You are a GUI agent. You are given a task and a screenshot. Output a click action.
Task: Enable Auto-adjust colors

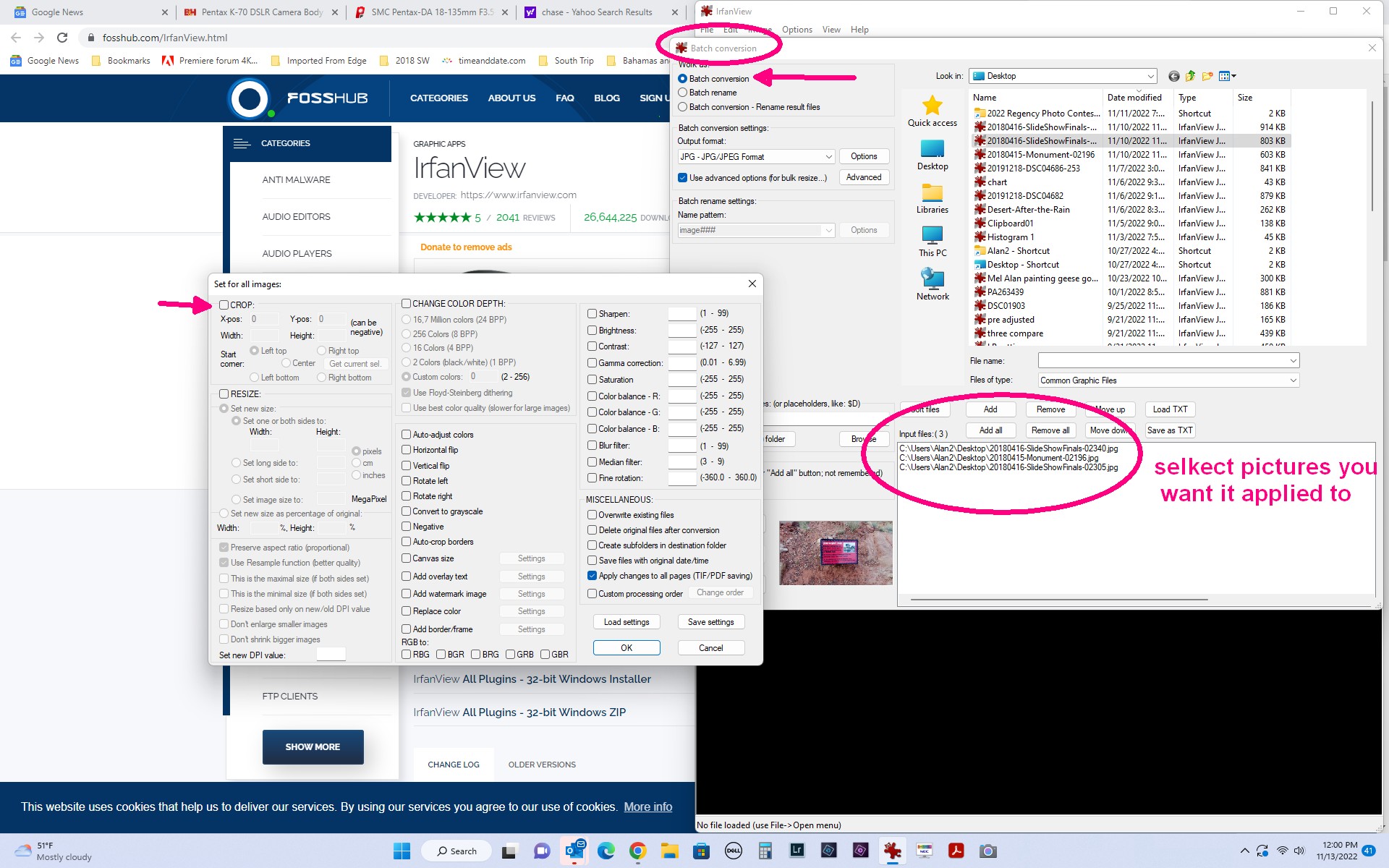pyautogui.click(x=407, y=435)
